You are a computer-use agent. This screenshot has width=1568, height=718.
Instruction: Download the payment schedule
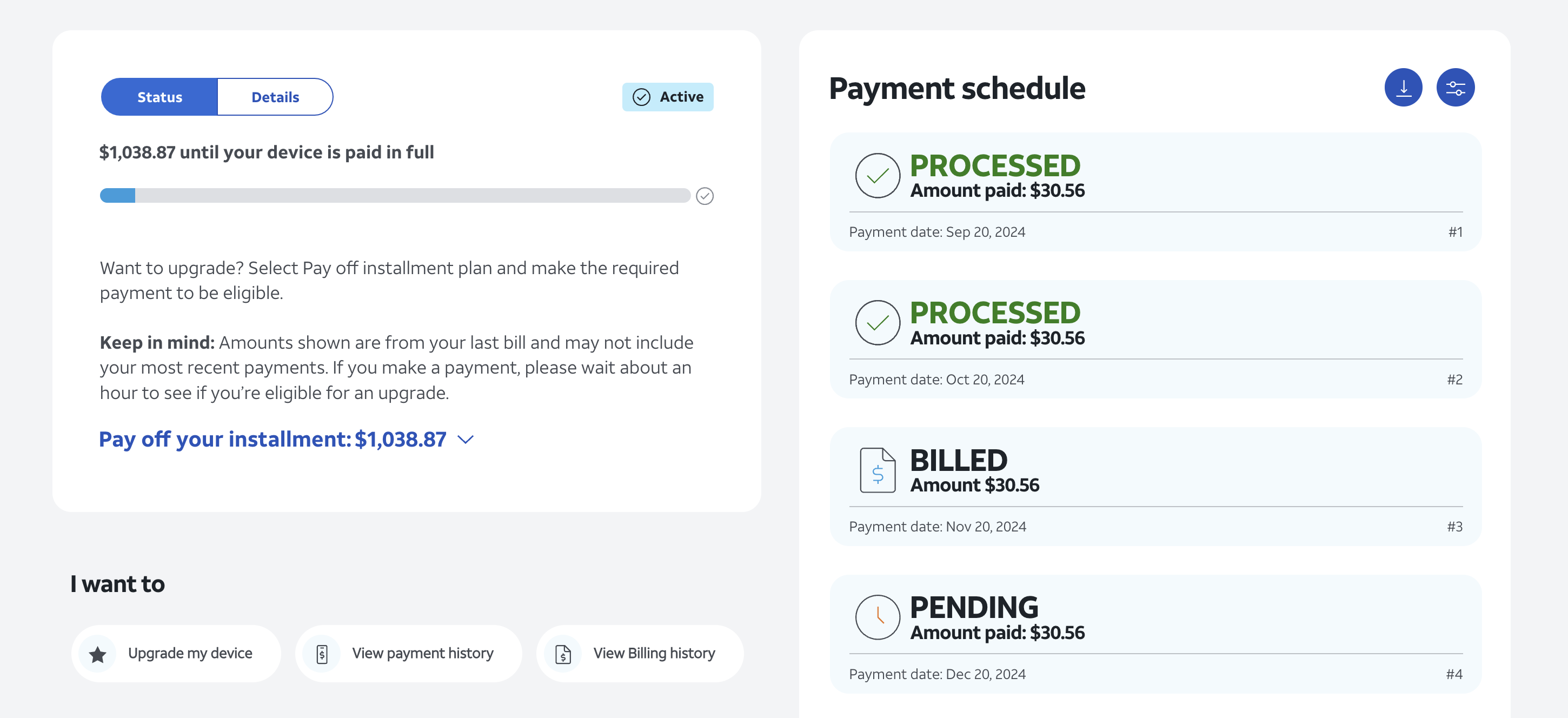tap(1403, 88)
